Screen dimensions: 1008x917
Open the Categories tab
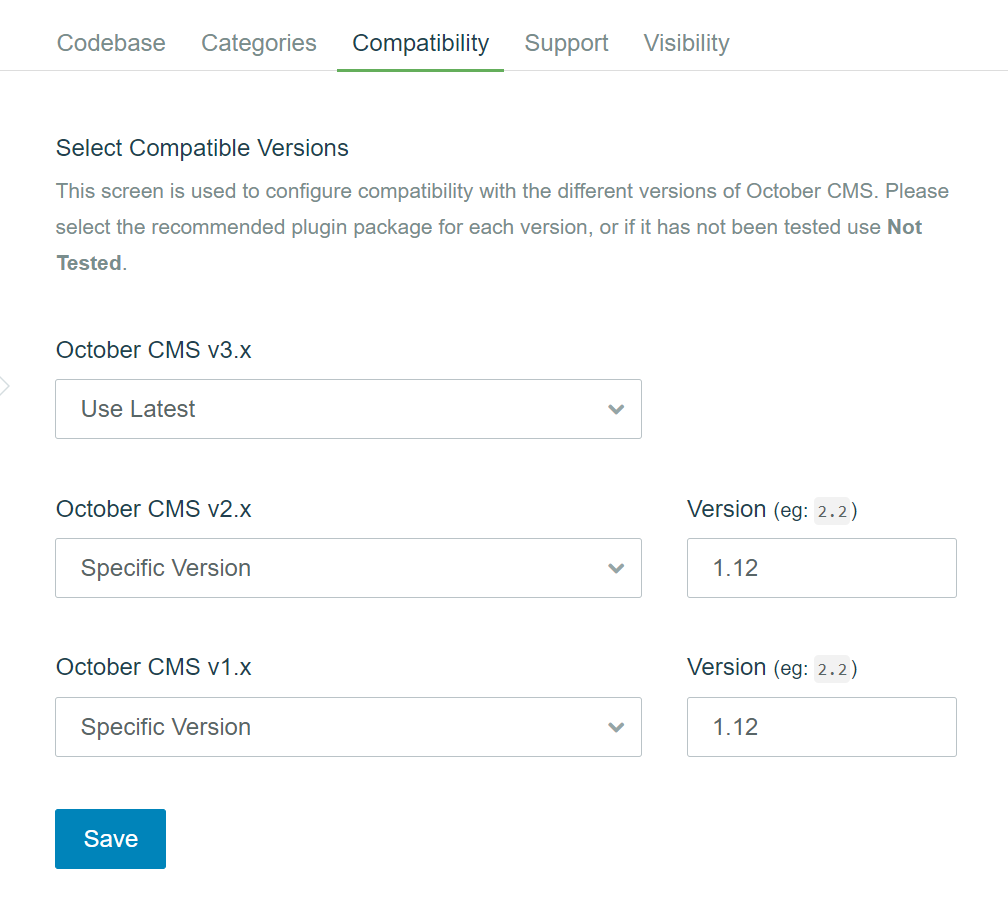click(x=258, y=43)
